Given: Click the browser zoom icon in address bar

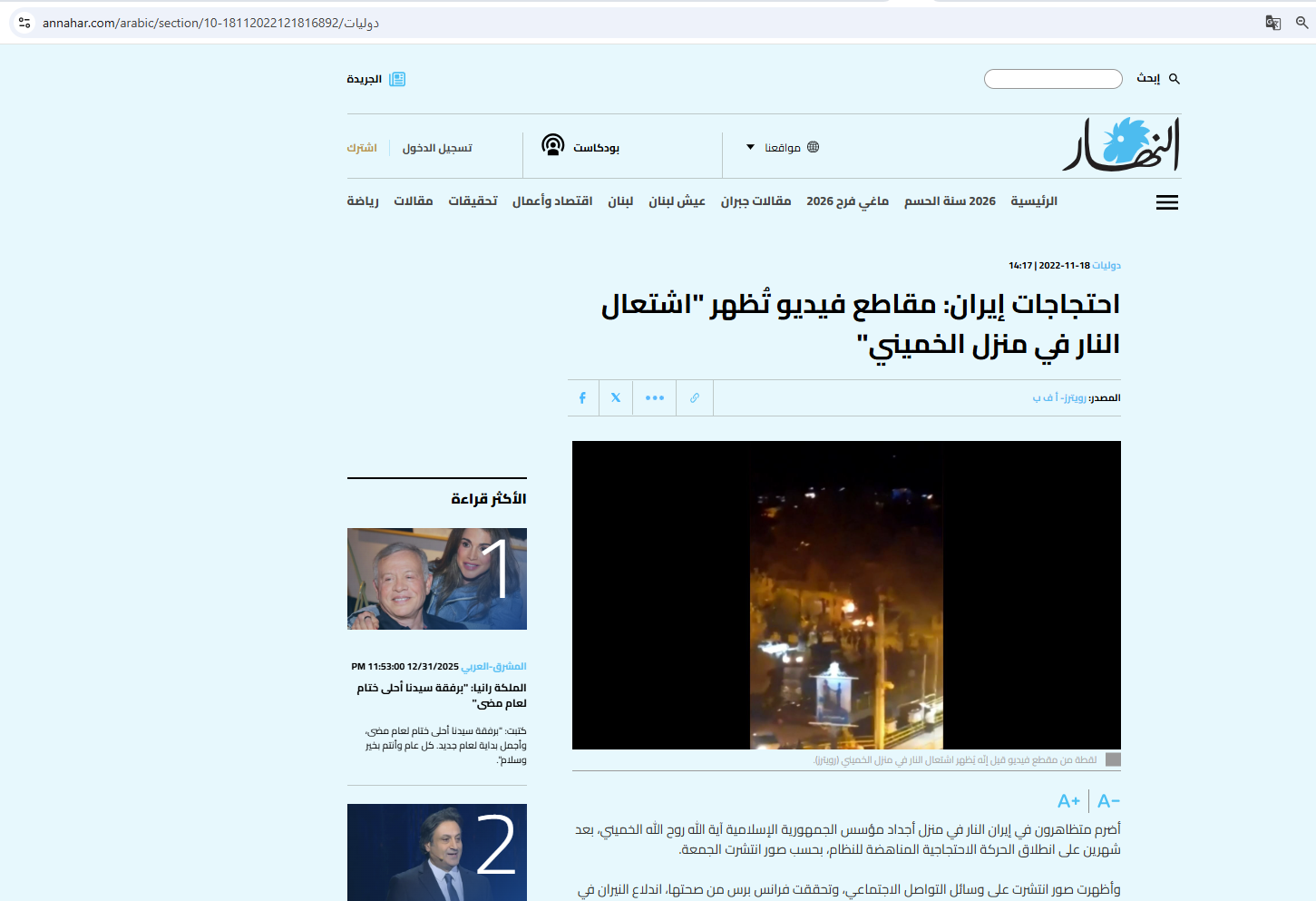Looking at the screenshot, I should 1301,23.
